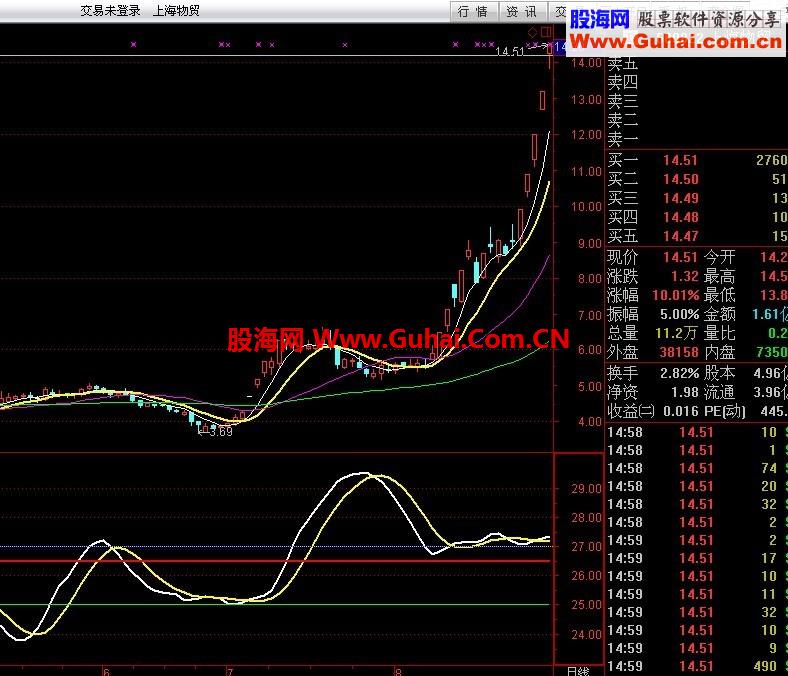Click the 买二 price 14.50
The image size is (788, 676).
click(680, 179)
